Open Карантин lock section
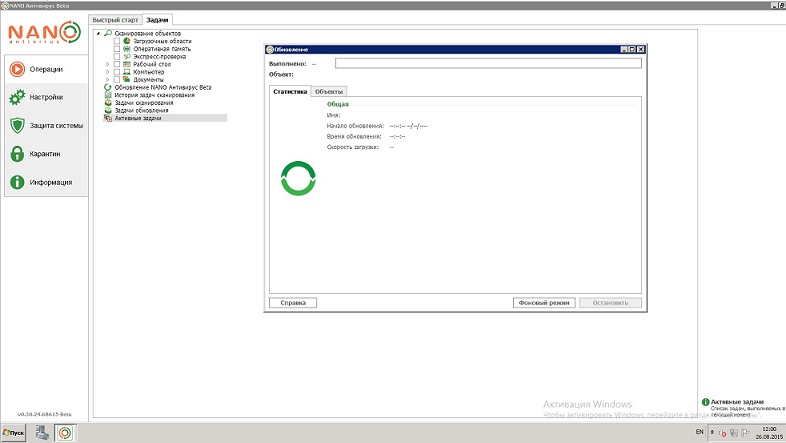 (44, 154)
